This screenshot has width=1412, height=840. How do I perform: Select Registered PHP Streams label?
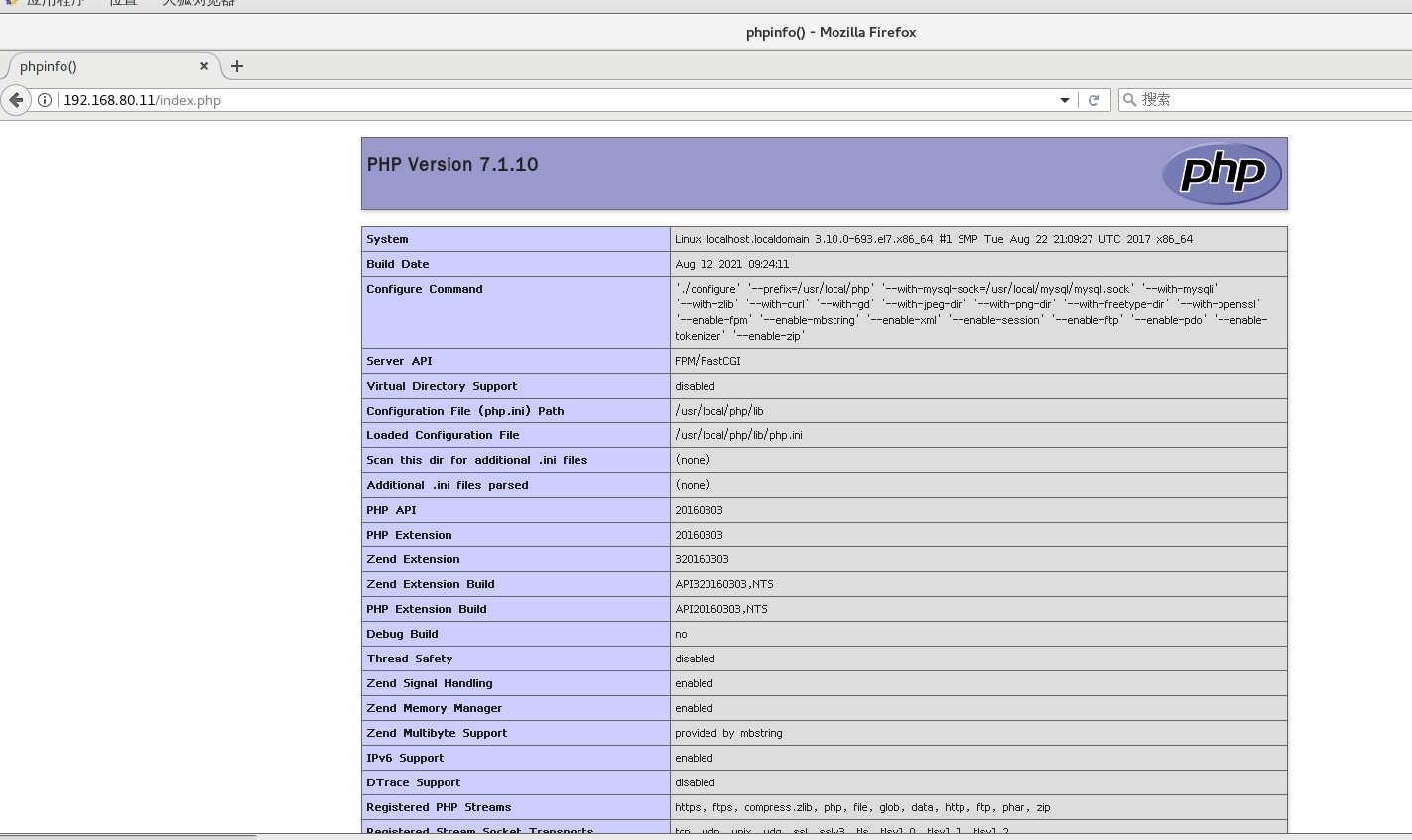[439, 807]
